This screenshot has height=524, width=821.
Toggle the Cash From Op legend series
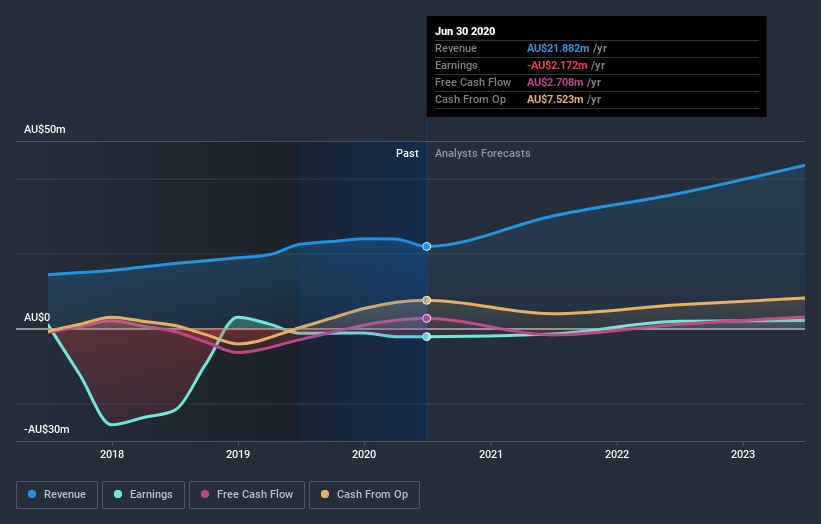pyautogui.click(x=364, y=495)
